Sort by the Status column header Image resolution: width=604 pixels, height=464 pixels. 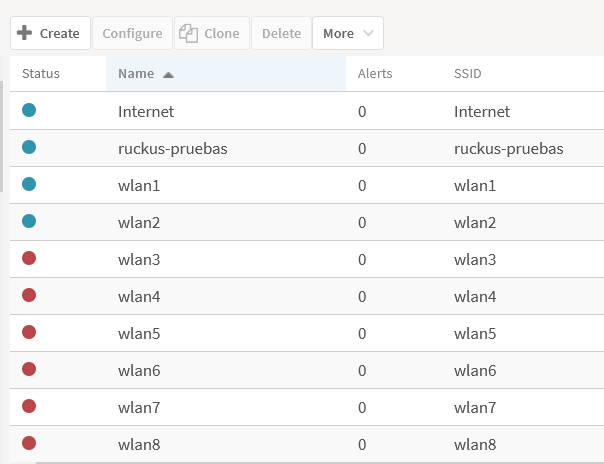[x=41, y=73]
